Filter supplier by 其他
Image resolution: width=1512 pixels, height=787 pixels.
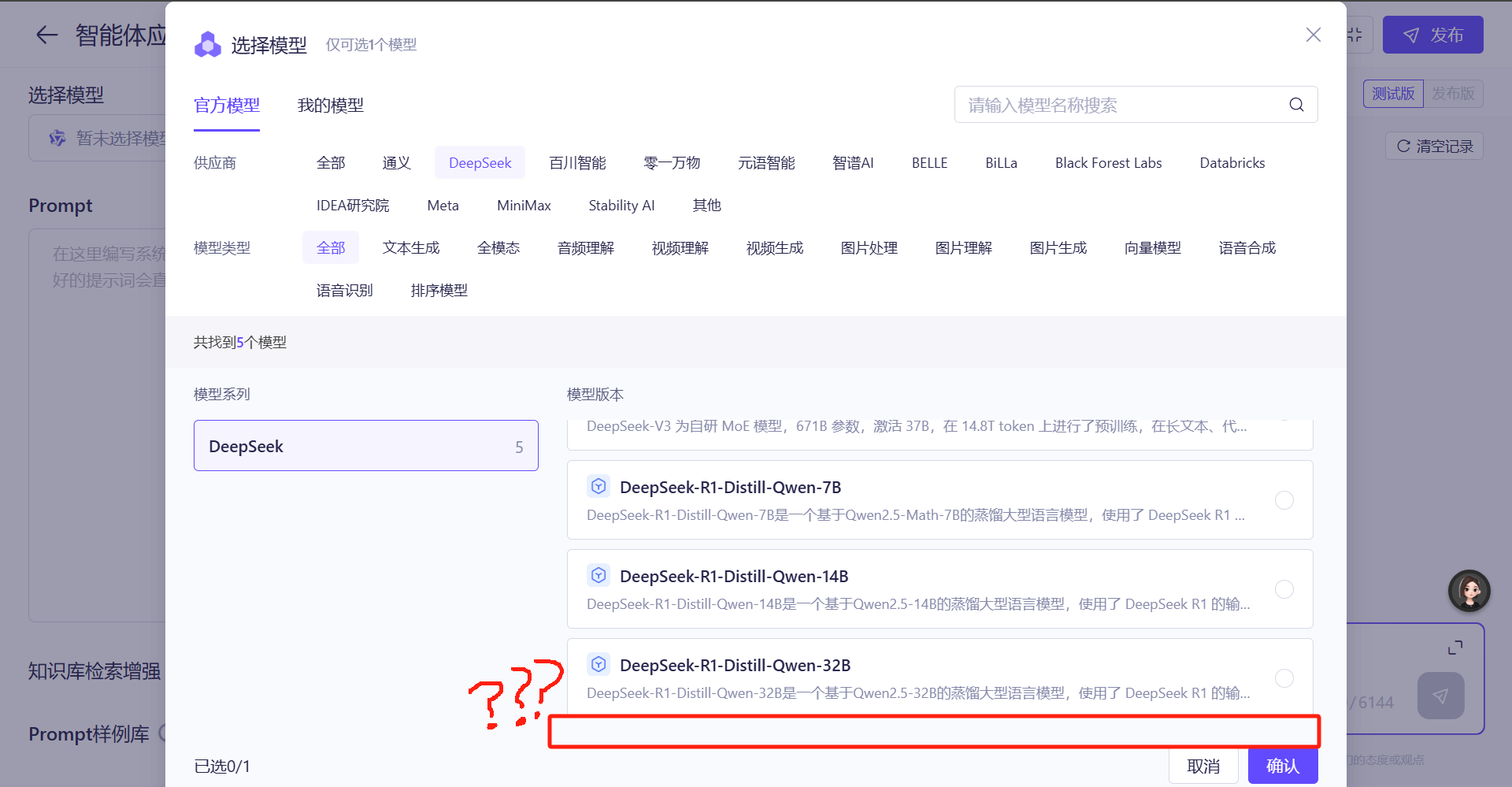(x=707, y=206)
